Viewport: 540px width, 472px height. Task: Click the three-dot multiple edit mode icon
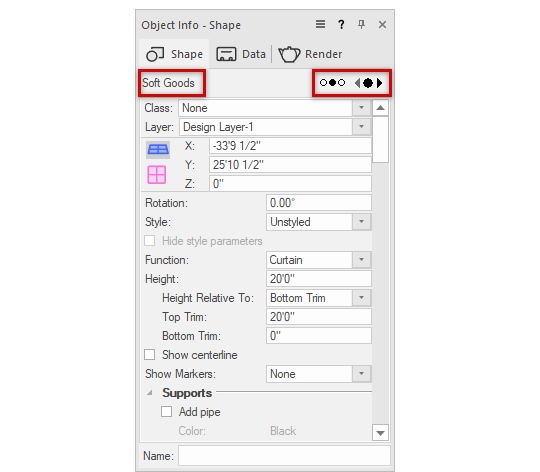click(332, 83)
